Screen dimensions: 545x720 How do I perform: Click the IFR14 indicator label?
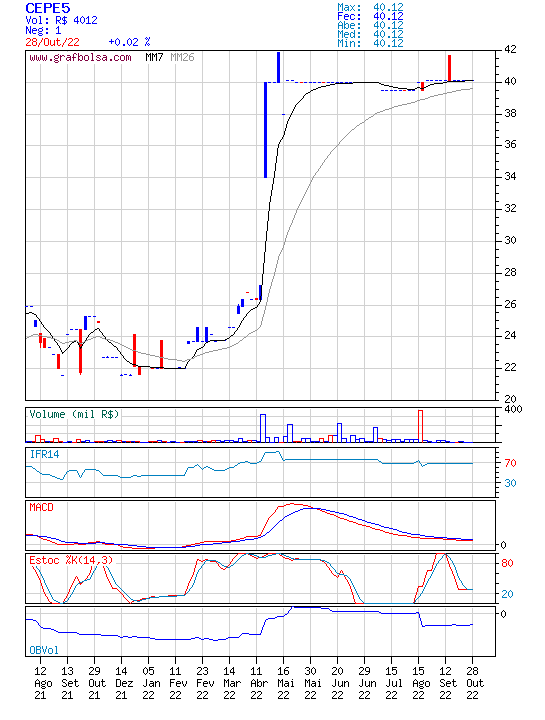click(x=44, y=454)
